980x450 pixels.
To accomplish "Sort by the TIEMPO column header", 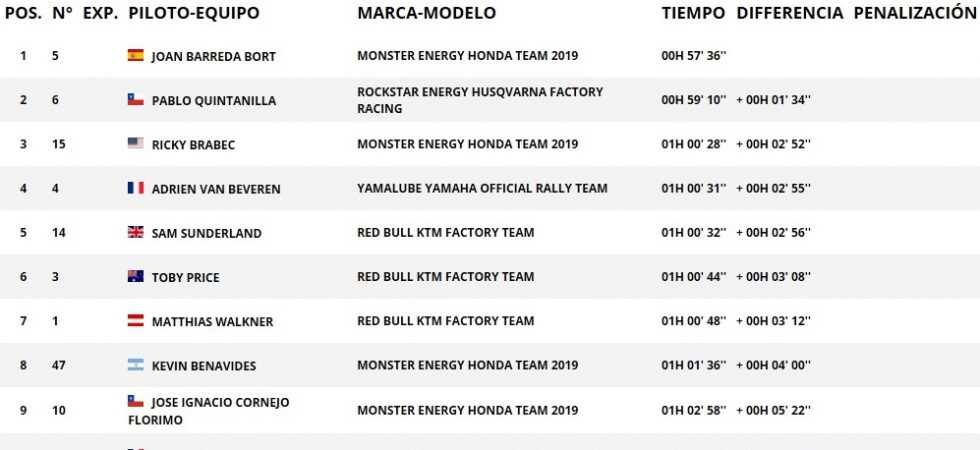I will (693, 13).
